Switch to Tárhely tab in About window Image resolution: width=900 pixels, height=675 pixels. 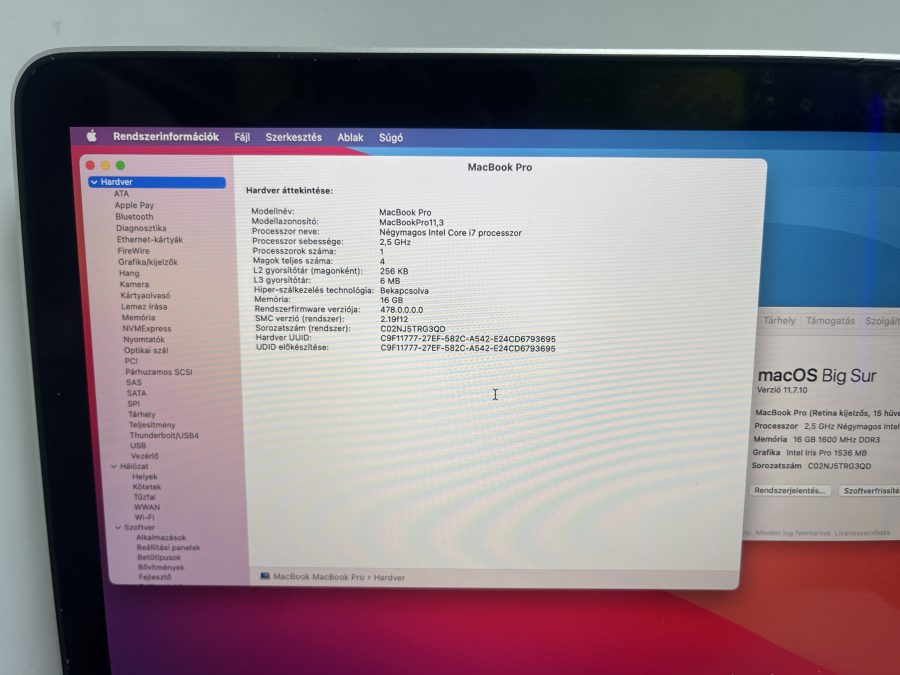(x=779, y=320)
